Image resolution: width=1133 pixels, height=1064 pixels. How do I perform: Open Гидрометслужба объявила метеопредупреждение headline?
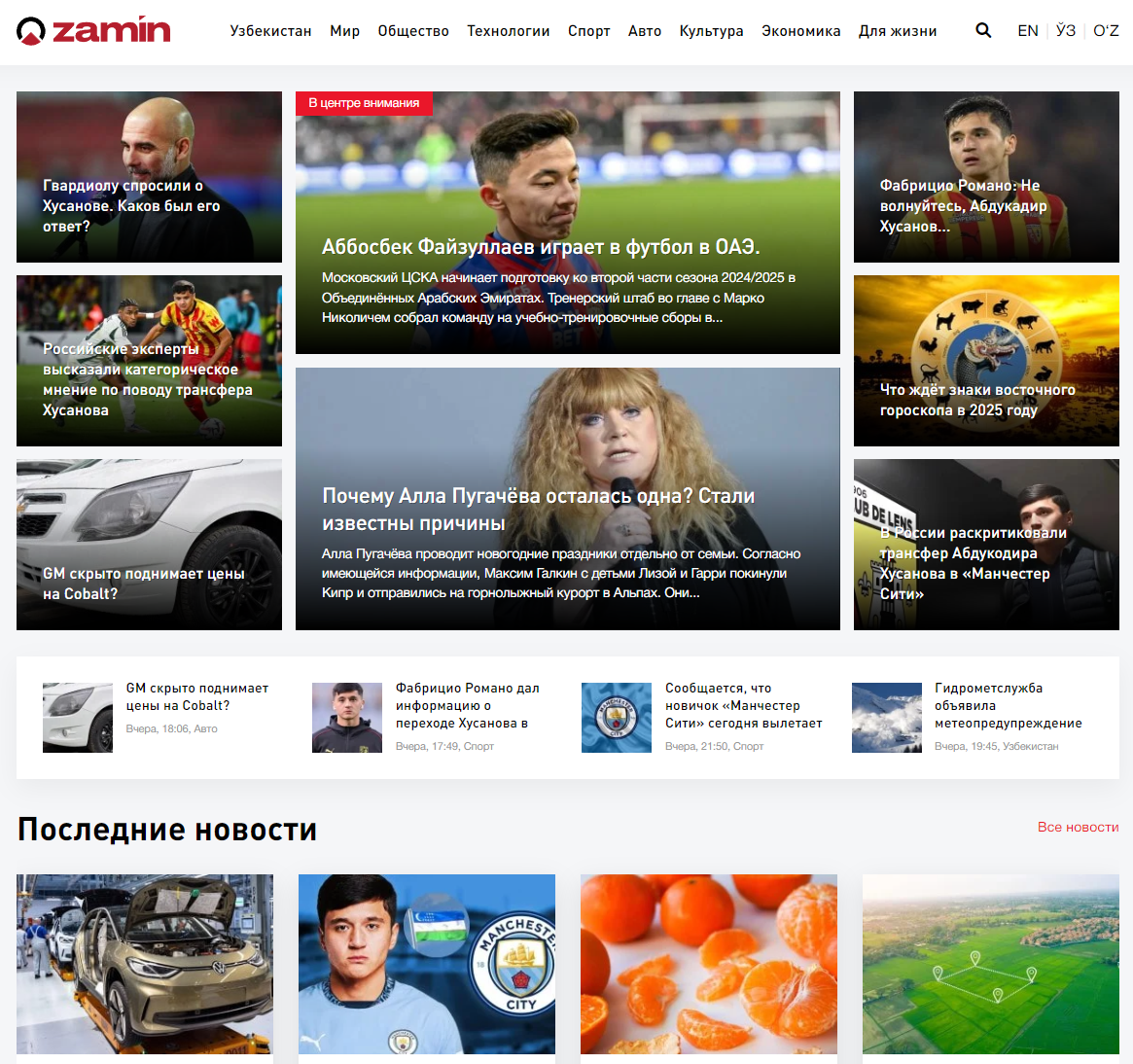click(1008, 705)
